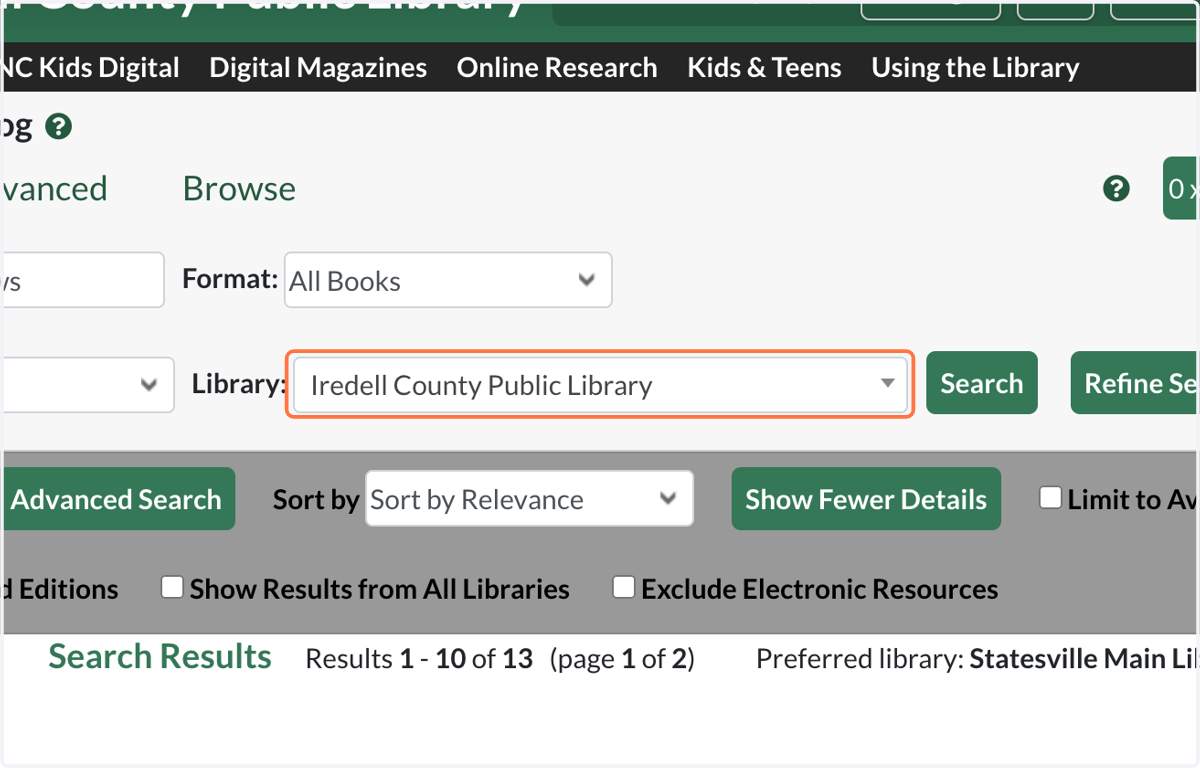
Task: Click the green cart button at right edge
Action: pos(1181,188)
